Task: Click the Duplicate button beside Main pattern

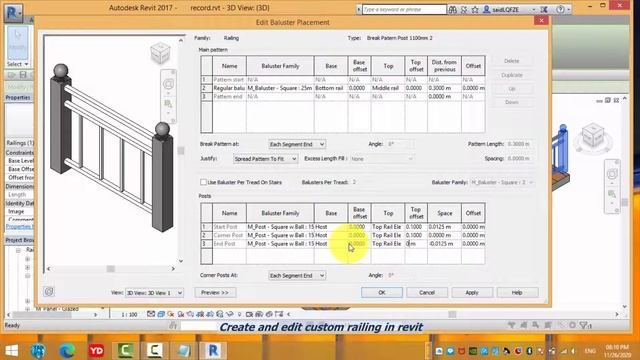Action: (511, 75)
